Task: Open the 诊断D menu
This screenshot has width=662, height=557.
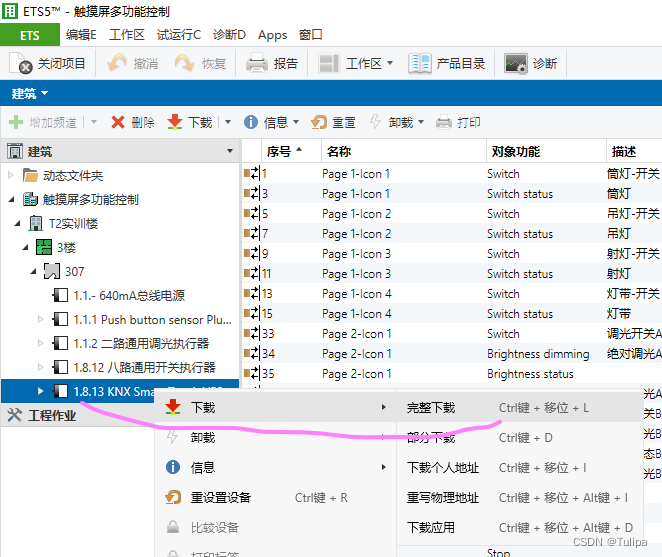Action: click(229, 35)
